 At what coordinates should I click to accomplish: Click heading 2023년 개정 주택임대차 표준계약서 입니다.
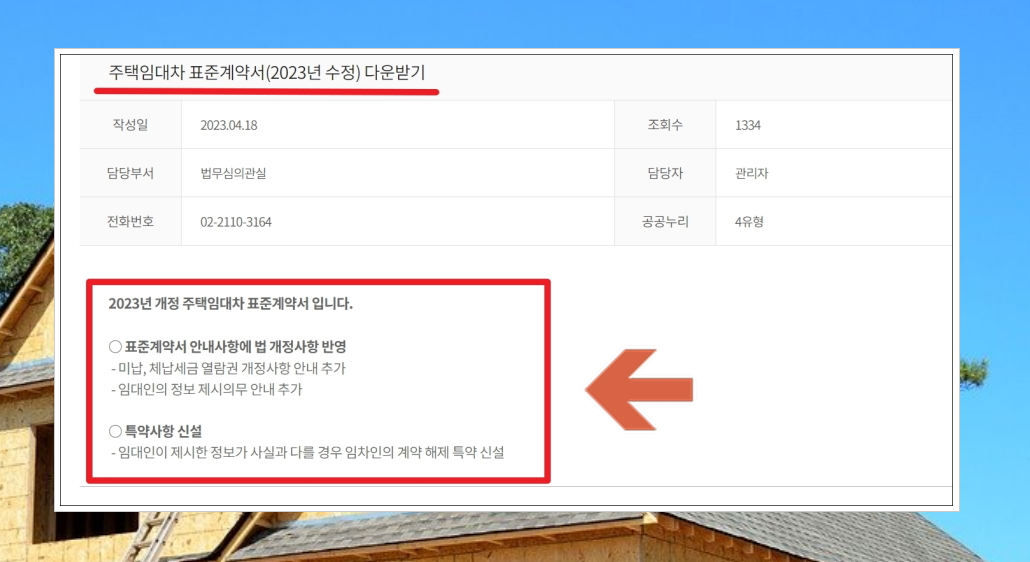point(231,303)
